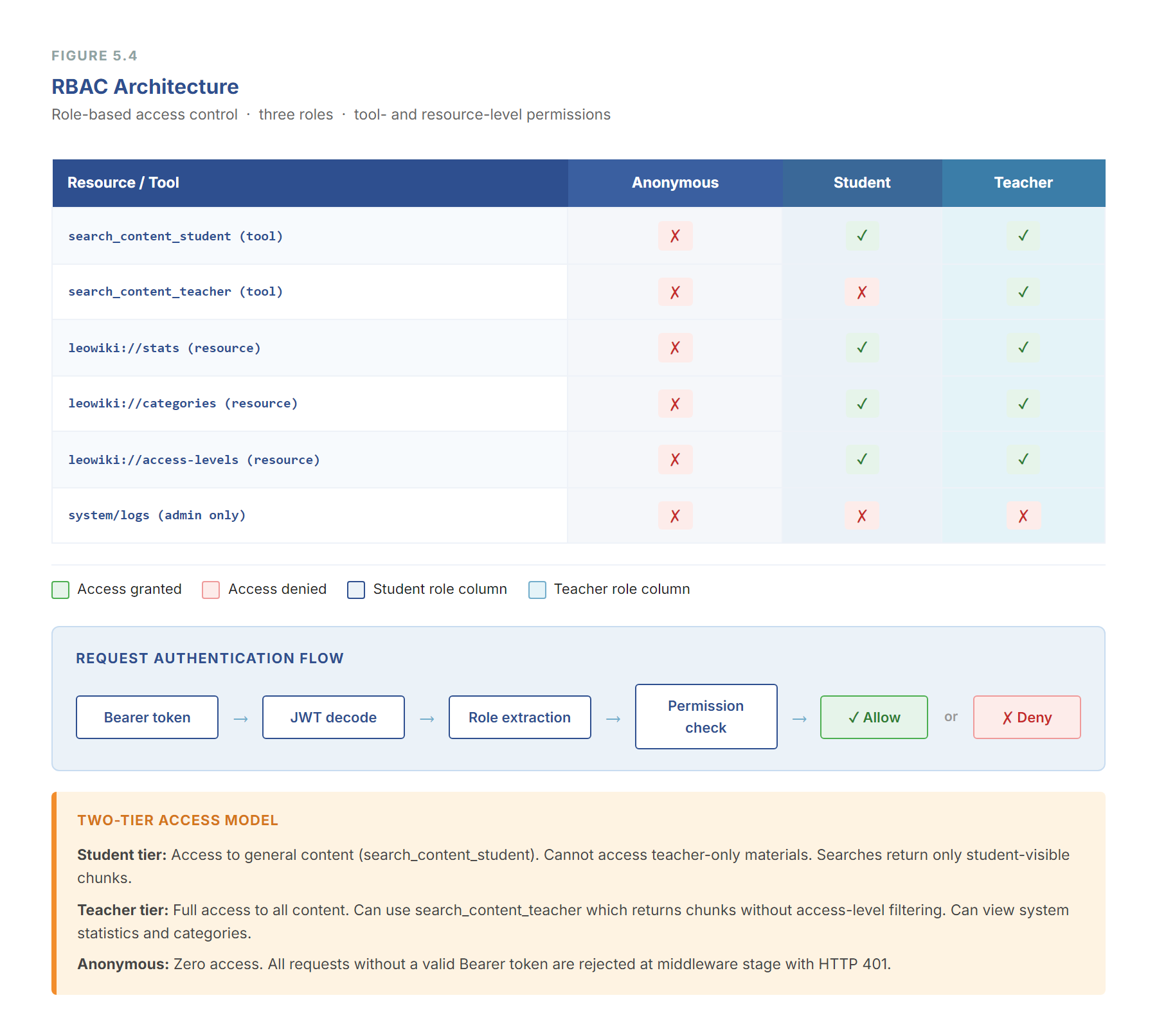Click the green Allow outcome box

click(874, 717)
